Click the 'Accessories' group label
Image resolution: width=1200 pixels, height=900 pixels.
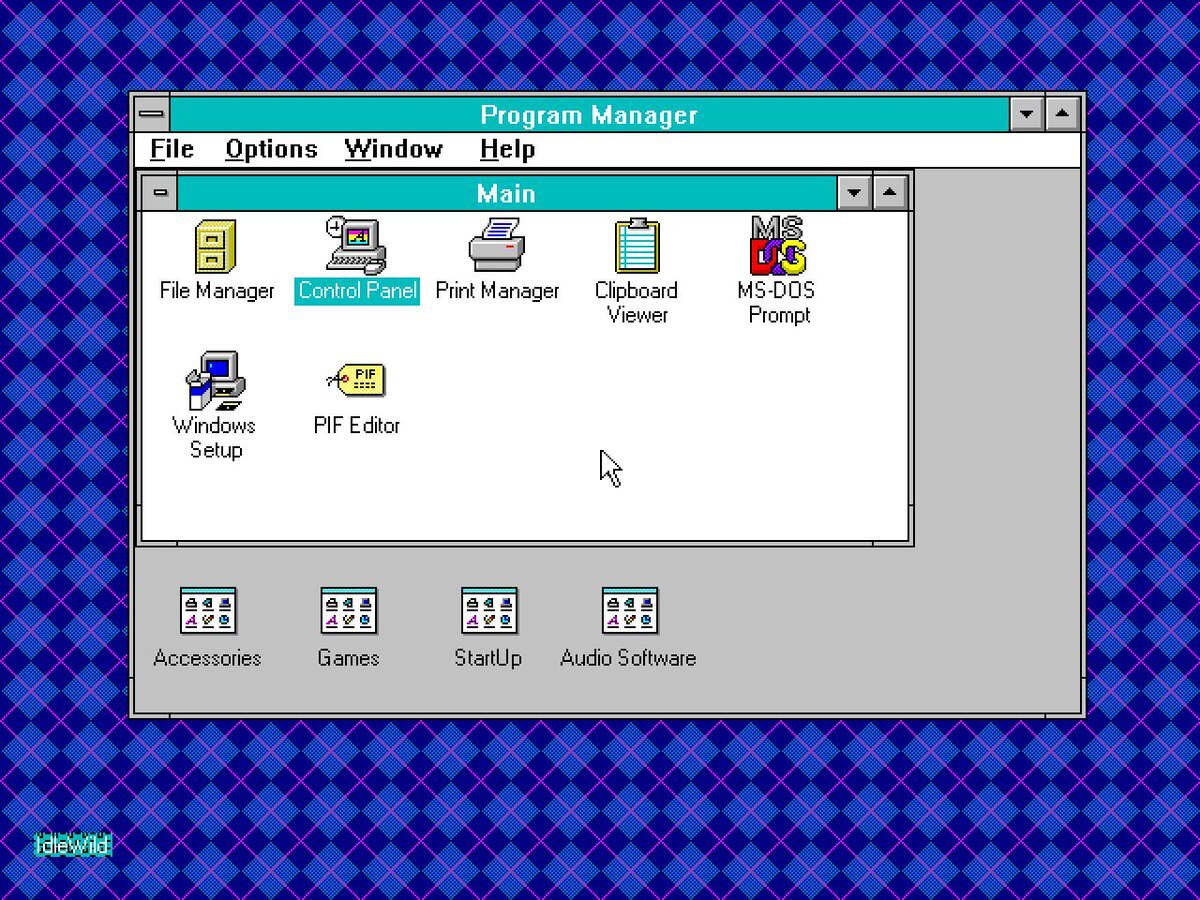[x=207, y=658]
